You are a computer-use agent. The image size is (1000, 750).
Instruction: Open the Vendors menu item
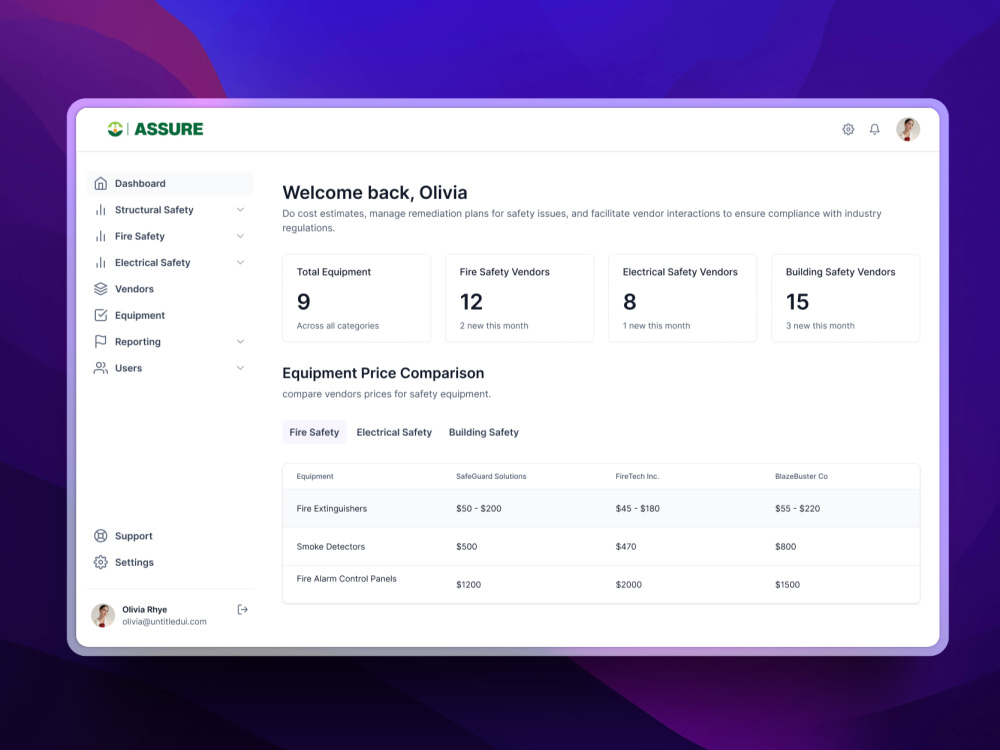(170, 289)
